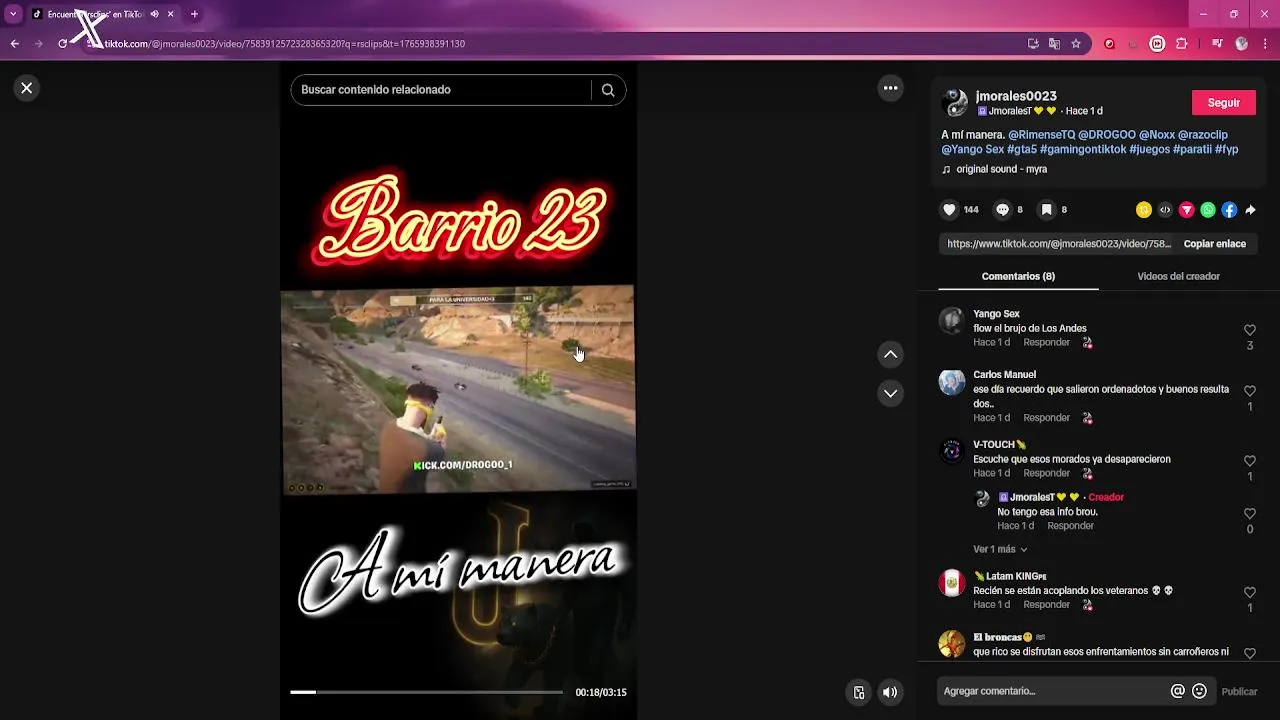
Task: Report Yango Sex comment icon after Responder
Action: point(1087,343)
